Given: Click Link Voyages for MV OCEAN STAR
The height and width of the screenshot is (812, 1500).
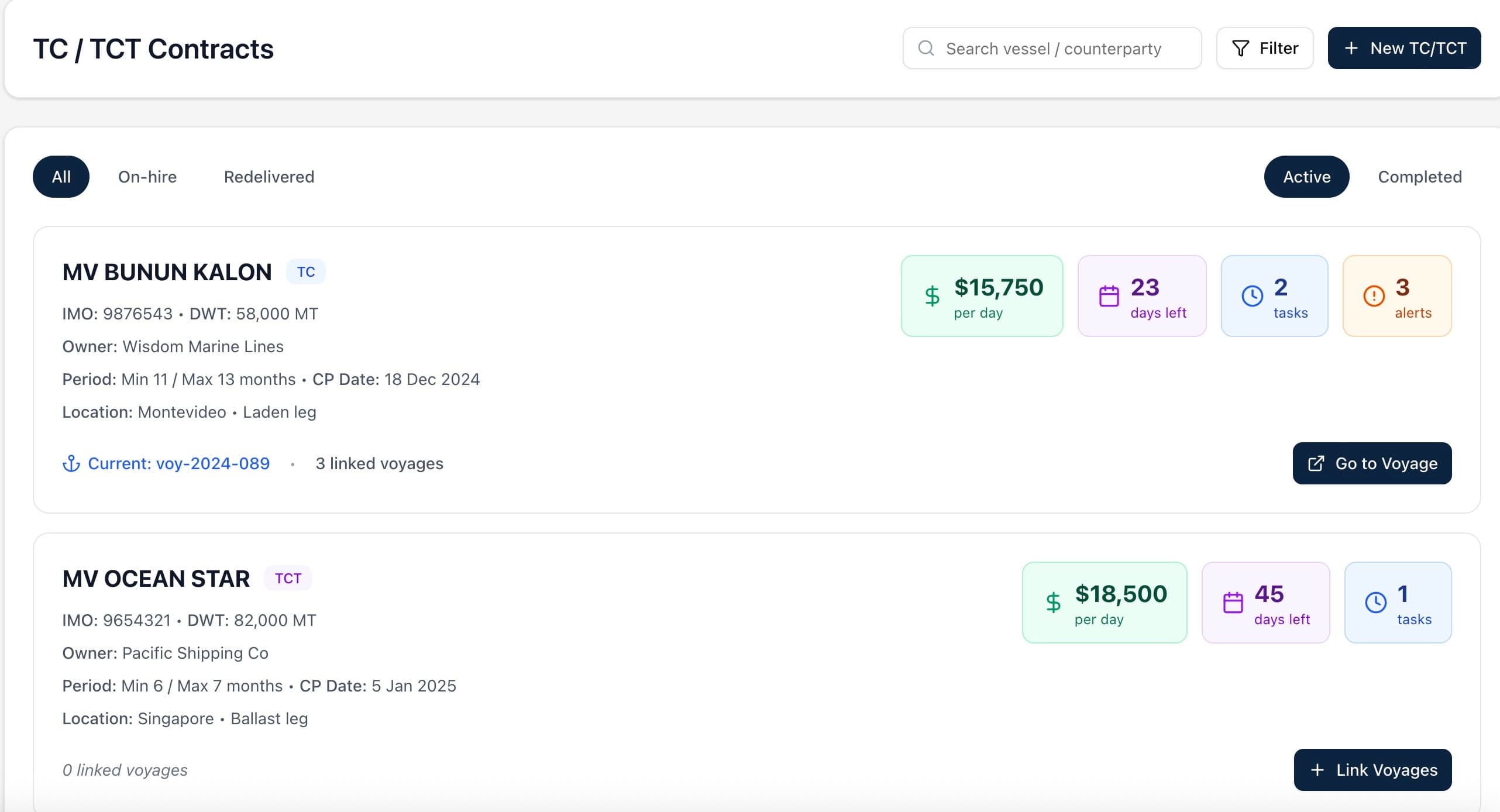Looking at the screenshot, I should coord(1372,770).
